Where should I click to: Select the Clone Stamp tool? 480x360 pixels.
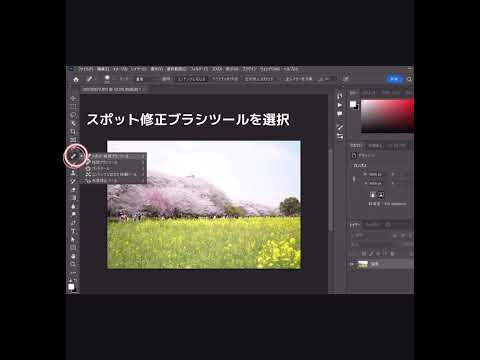tap(73, 173)
